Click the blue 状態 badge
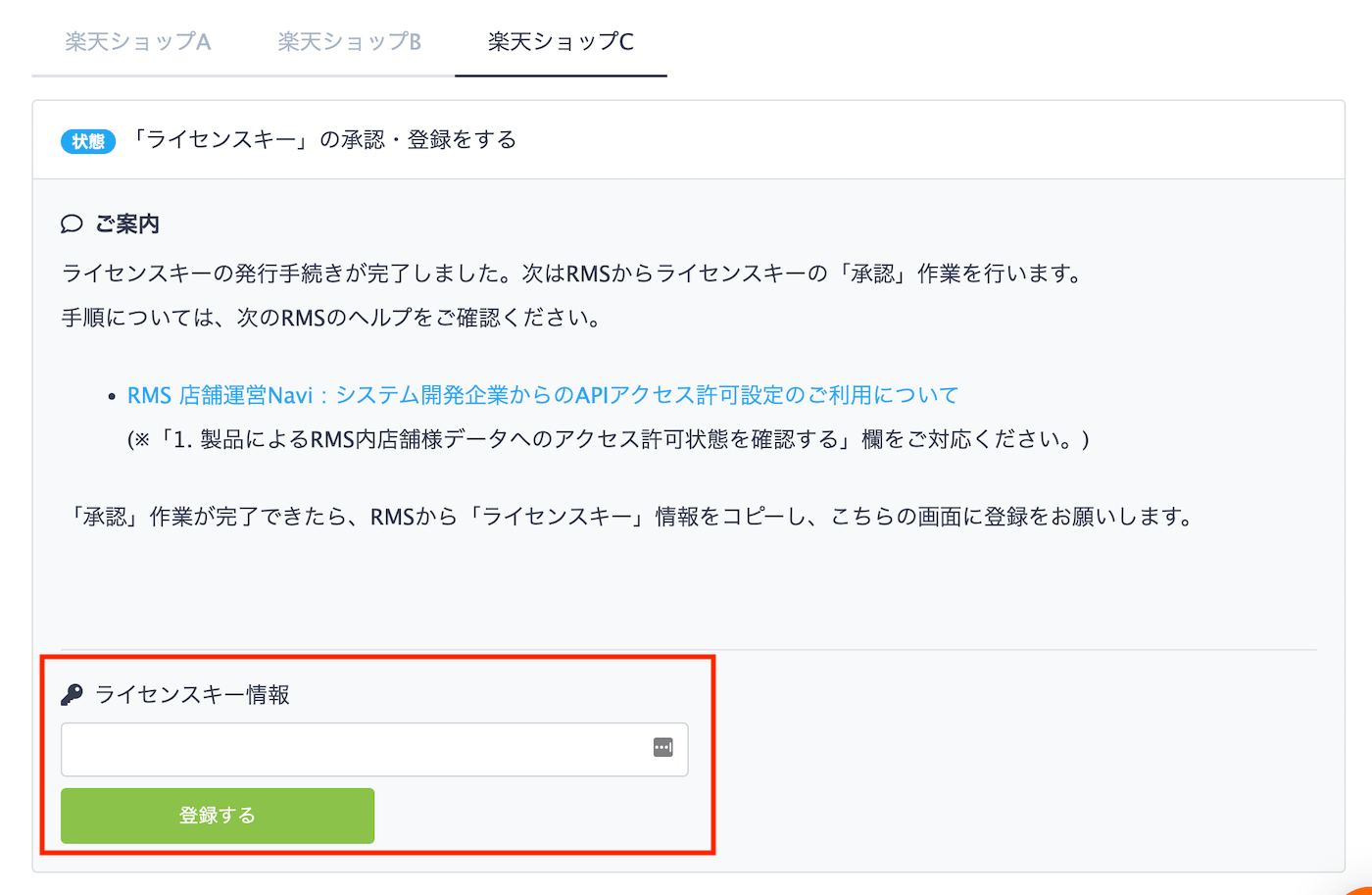 pos(88,141)
